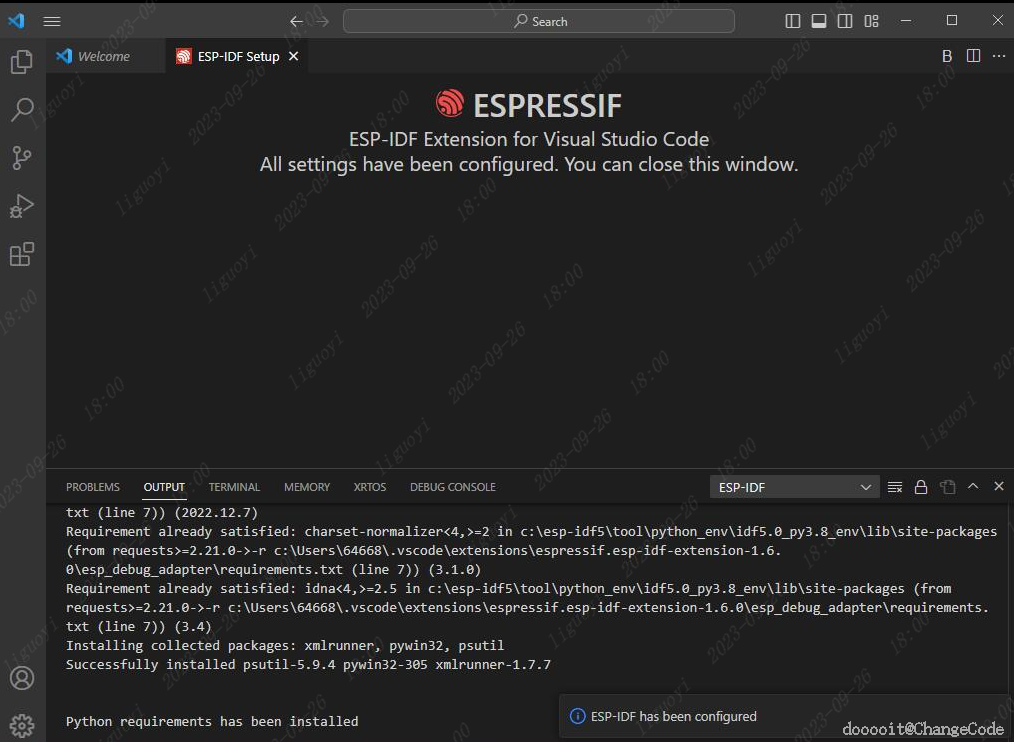
Task: Click the VS Code logo in title bar
Action: pos(17,21)
